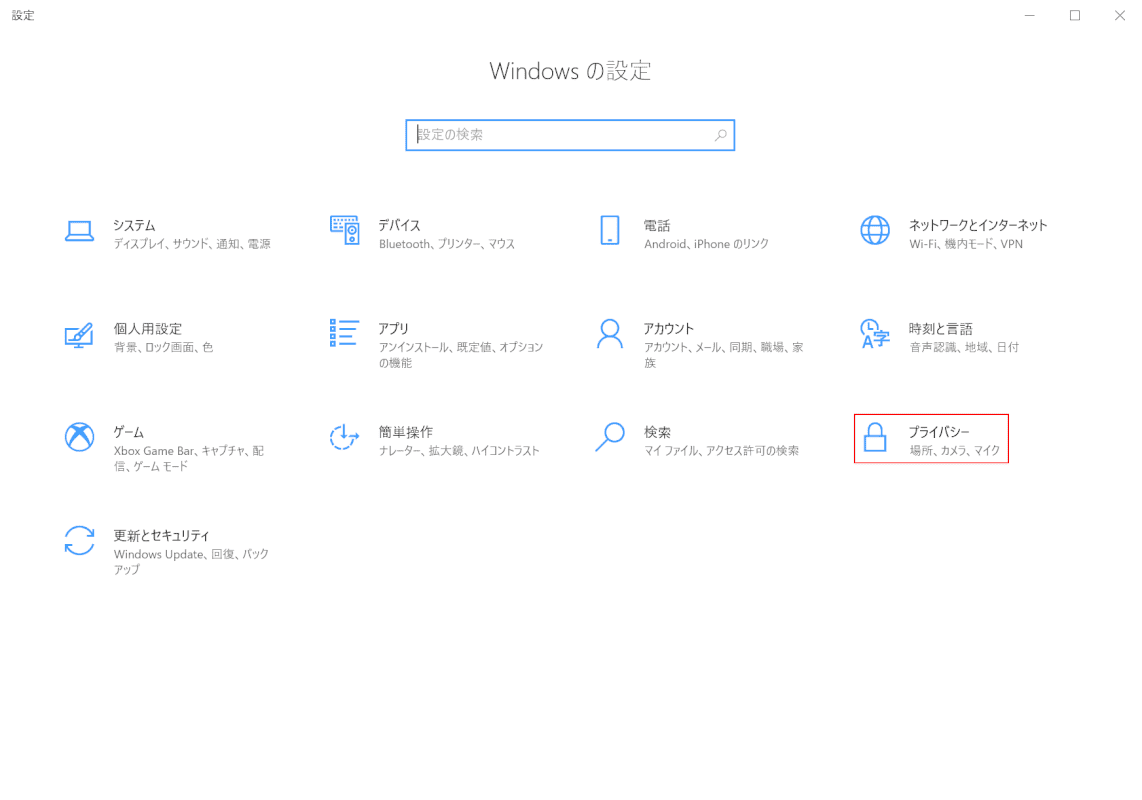Click the デバイス keyboard and speaker icon
1142x800 pixels.
pos(344,230)
